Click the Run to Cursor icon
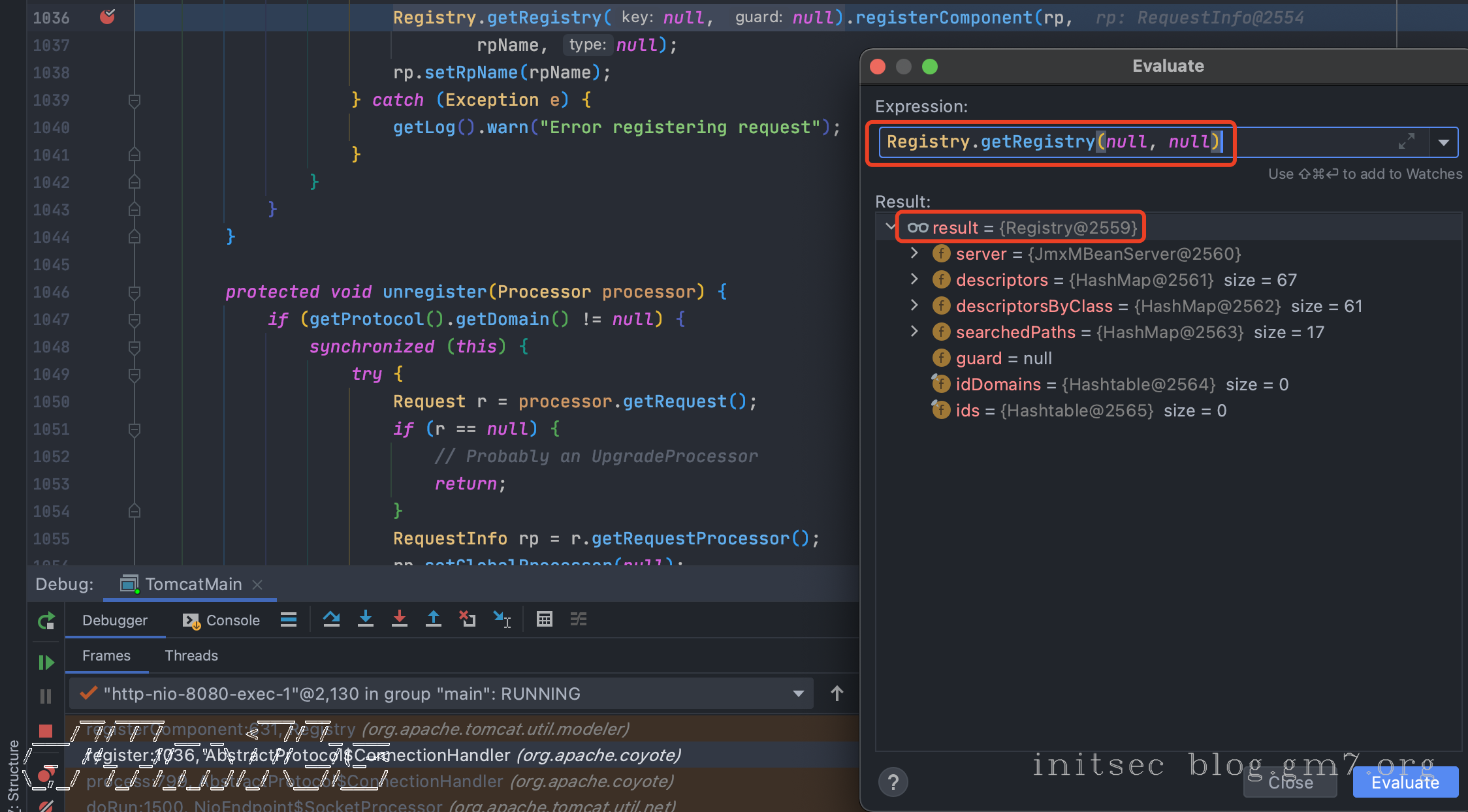 [x=502, y=619]
